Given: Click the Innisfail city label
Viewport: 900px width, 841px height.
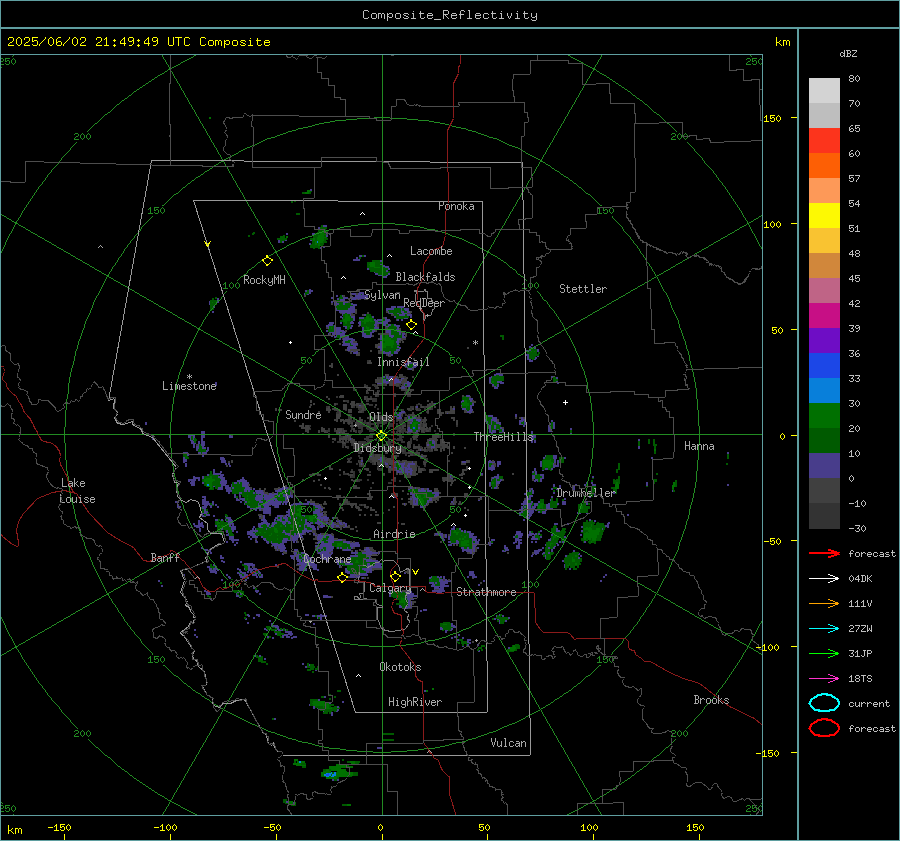Looking at the screenshot, I should (403, 362).
